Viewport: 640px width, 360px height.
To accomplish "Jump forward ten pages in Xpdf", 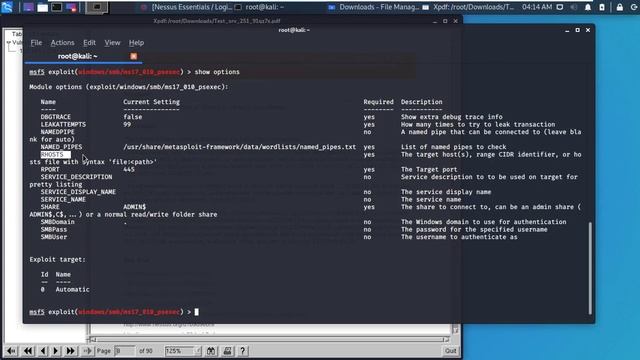I will [71, 351].
